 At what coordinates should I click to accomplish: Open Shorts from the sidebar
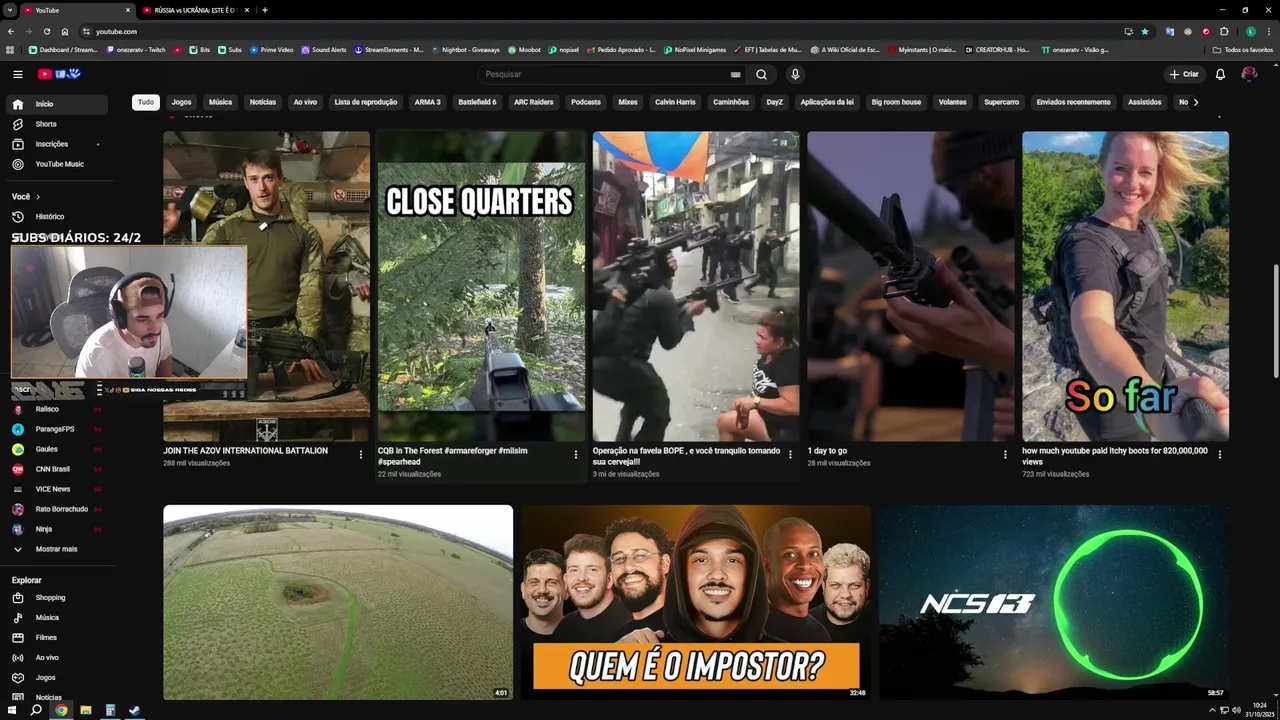click(x=56, y=124)
